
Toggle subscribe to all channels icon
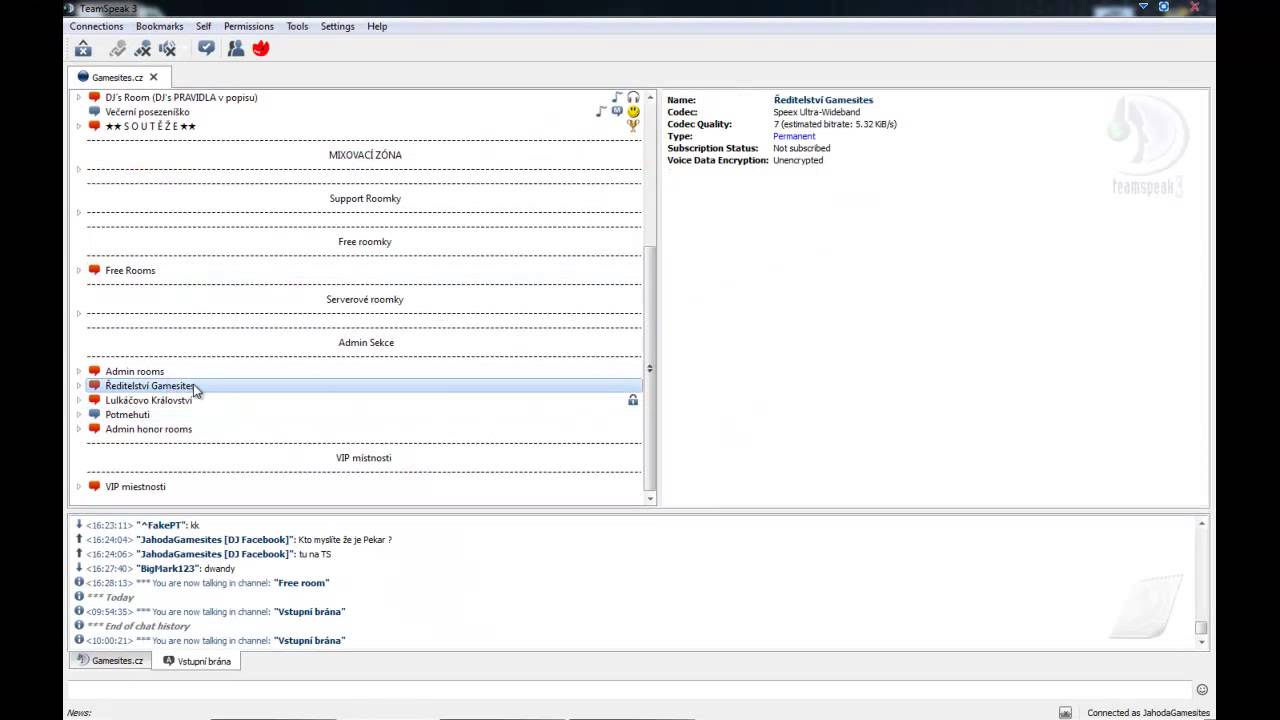206,48
